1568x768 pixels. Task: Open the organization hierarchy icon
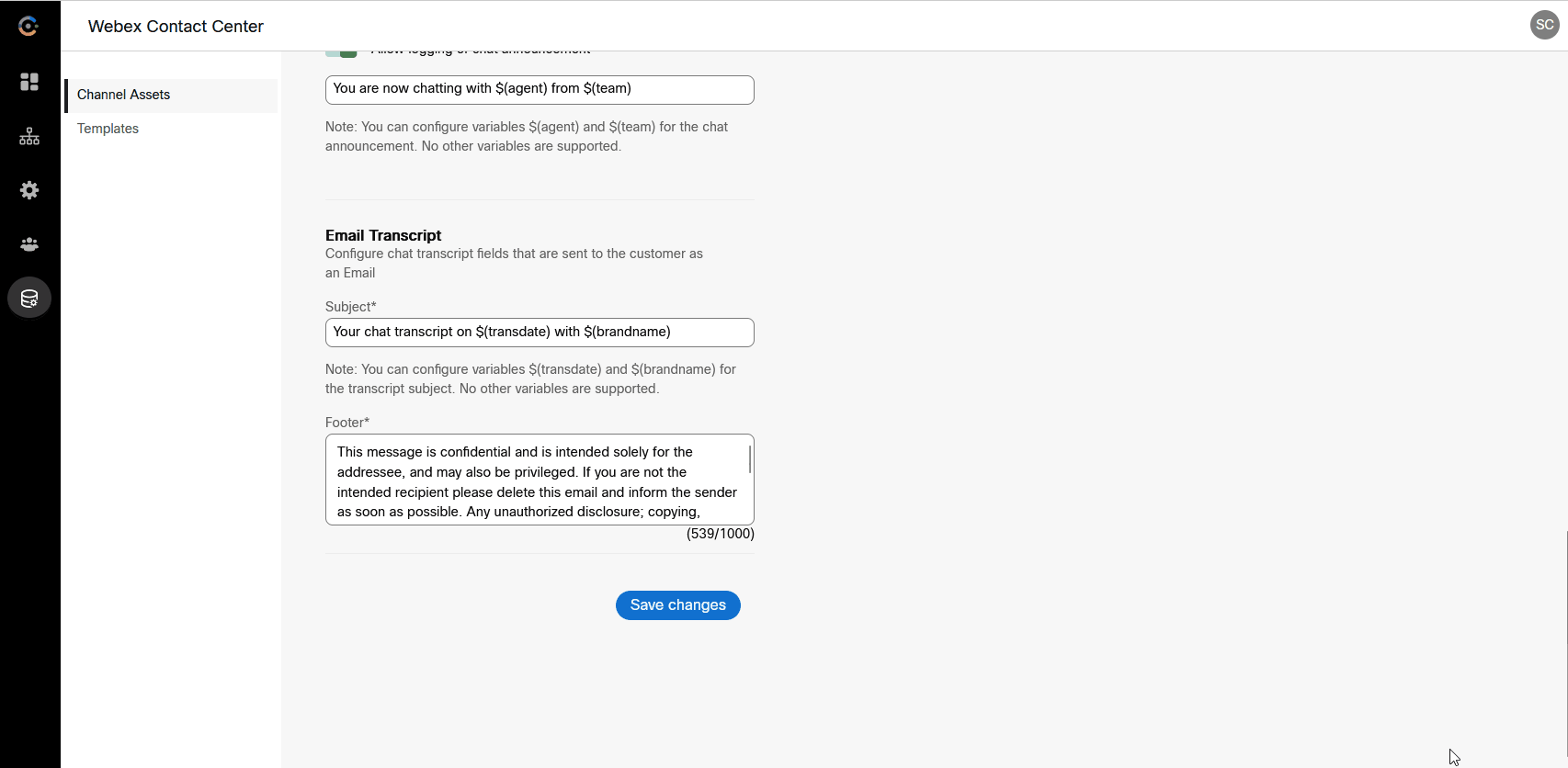[x=29, y=137]
